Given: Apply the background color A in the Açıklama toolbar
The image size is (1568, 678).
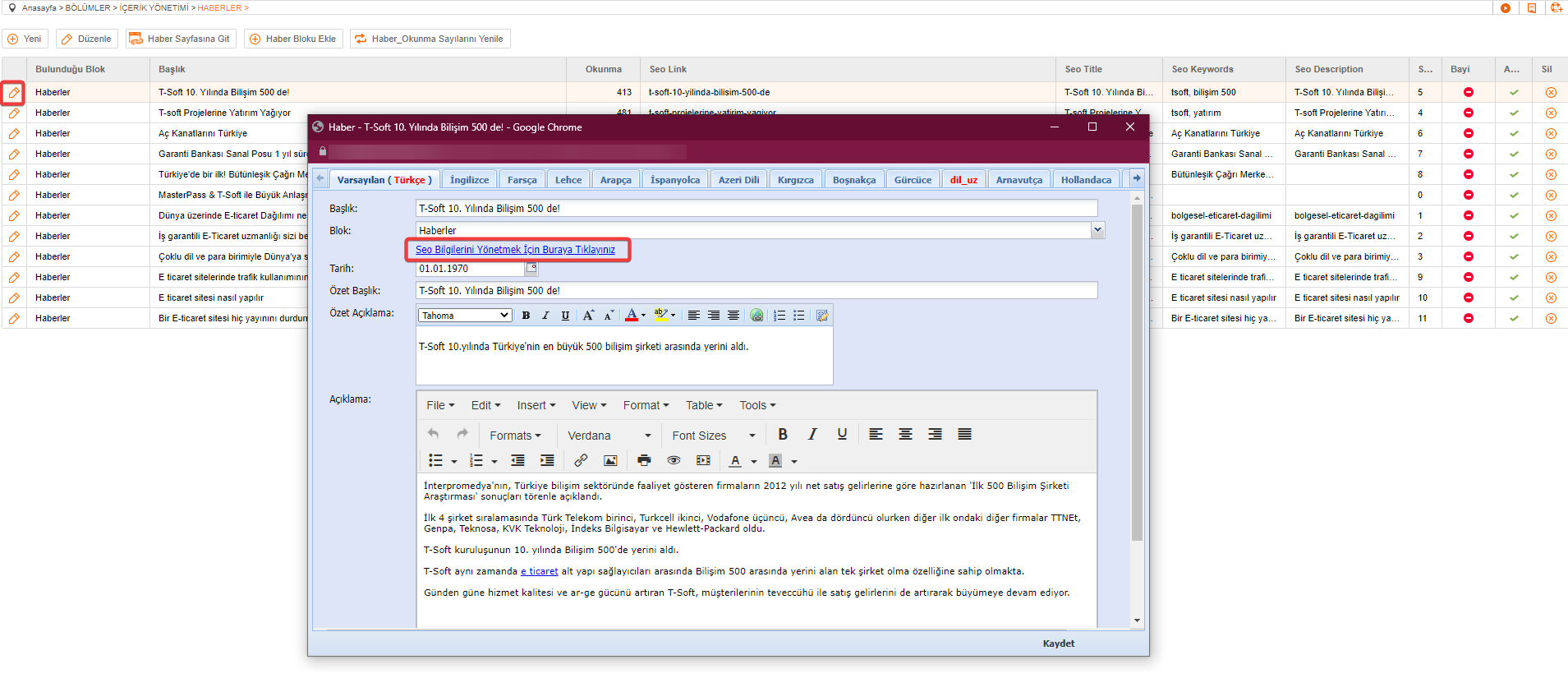Looking at the screenshot, I should (775, 460).
